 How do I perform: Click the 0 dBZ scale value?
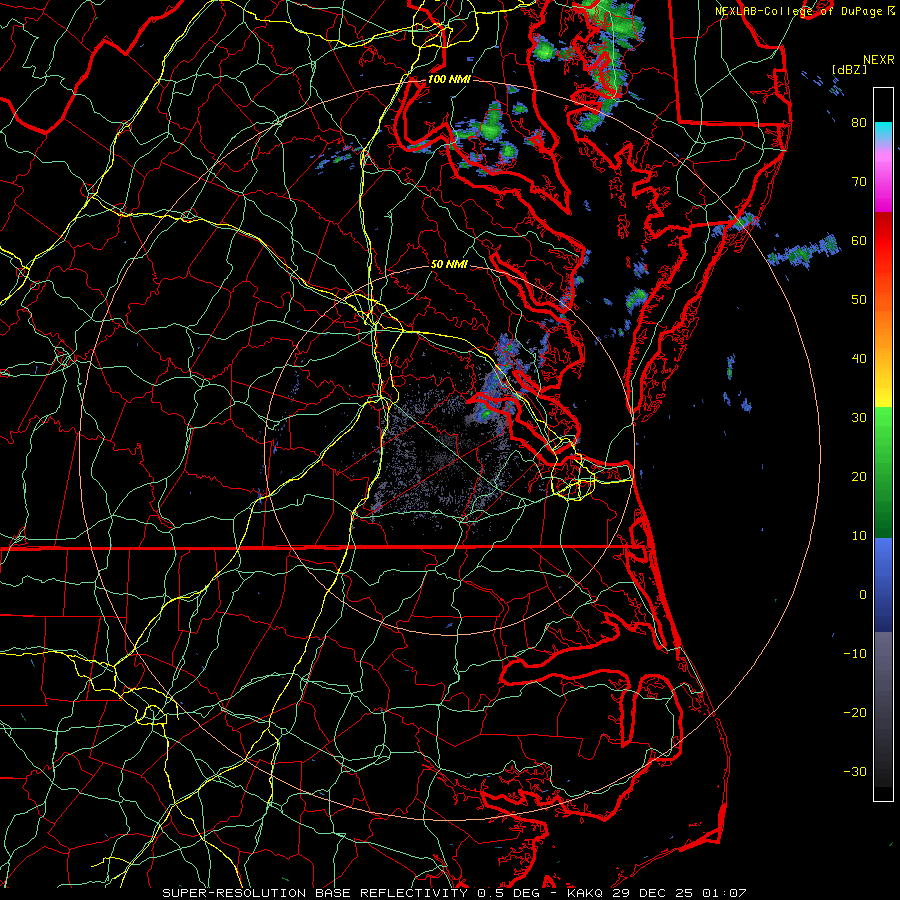click(862, 595)
